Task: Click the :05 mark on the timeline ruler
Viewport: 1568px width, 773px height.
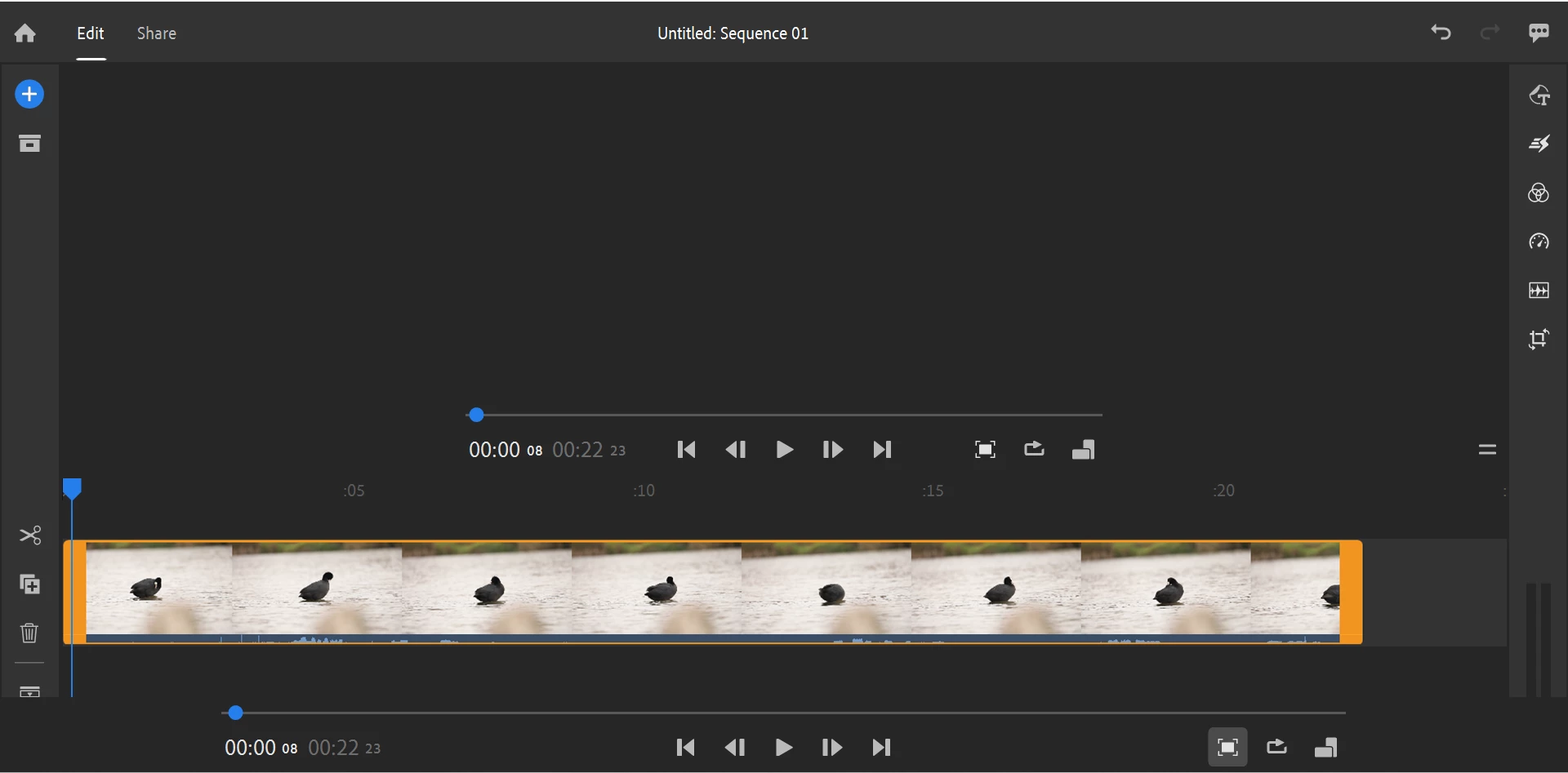Action: (x=354, y=491)
